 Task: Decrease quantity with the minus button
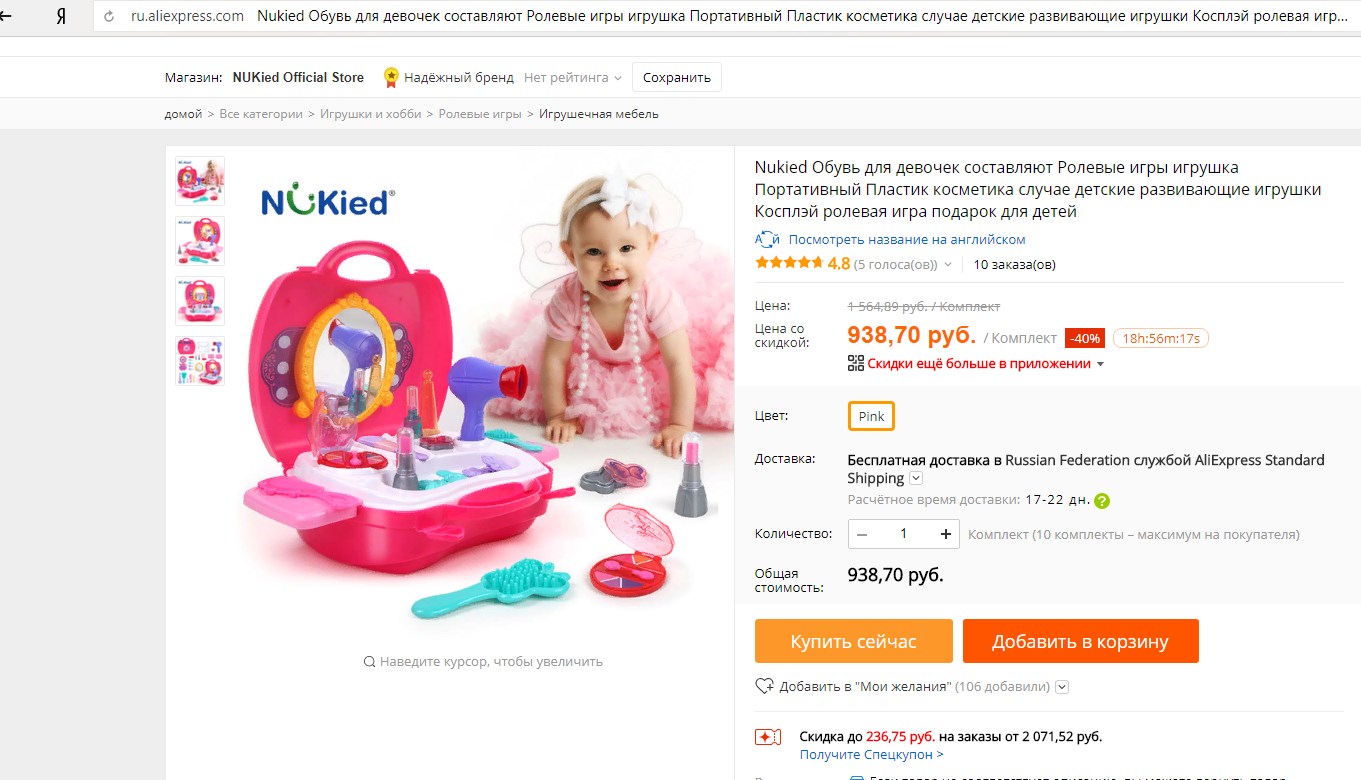[x=862, y=534]
